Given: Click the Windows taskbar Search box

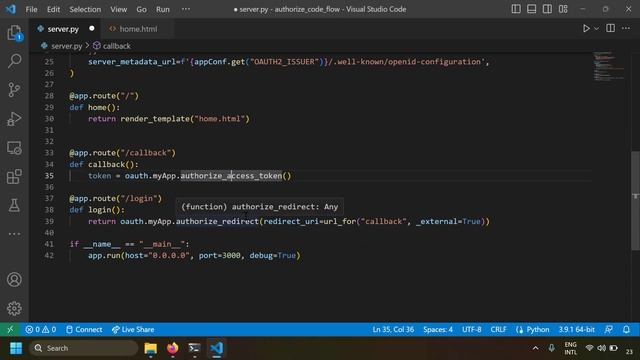Looking at the screenshot, I should (84, 348).
